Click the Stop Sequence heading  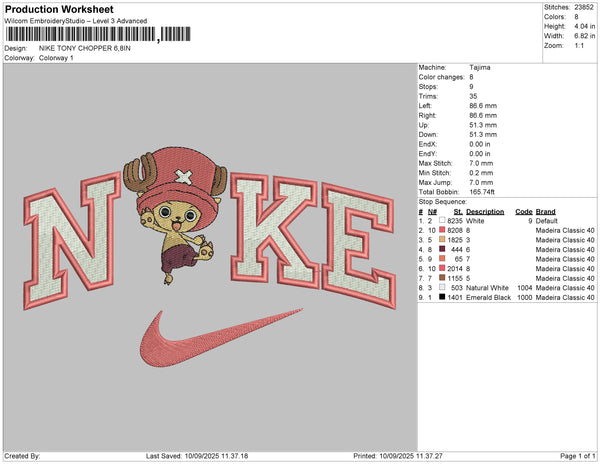point(443,202)
